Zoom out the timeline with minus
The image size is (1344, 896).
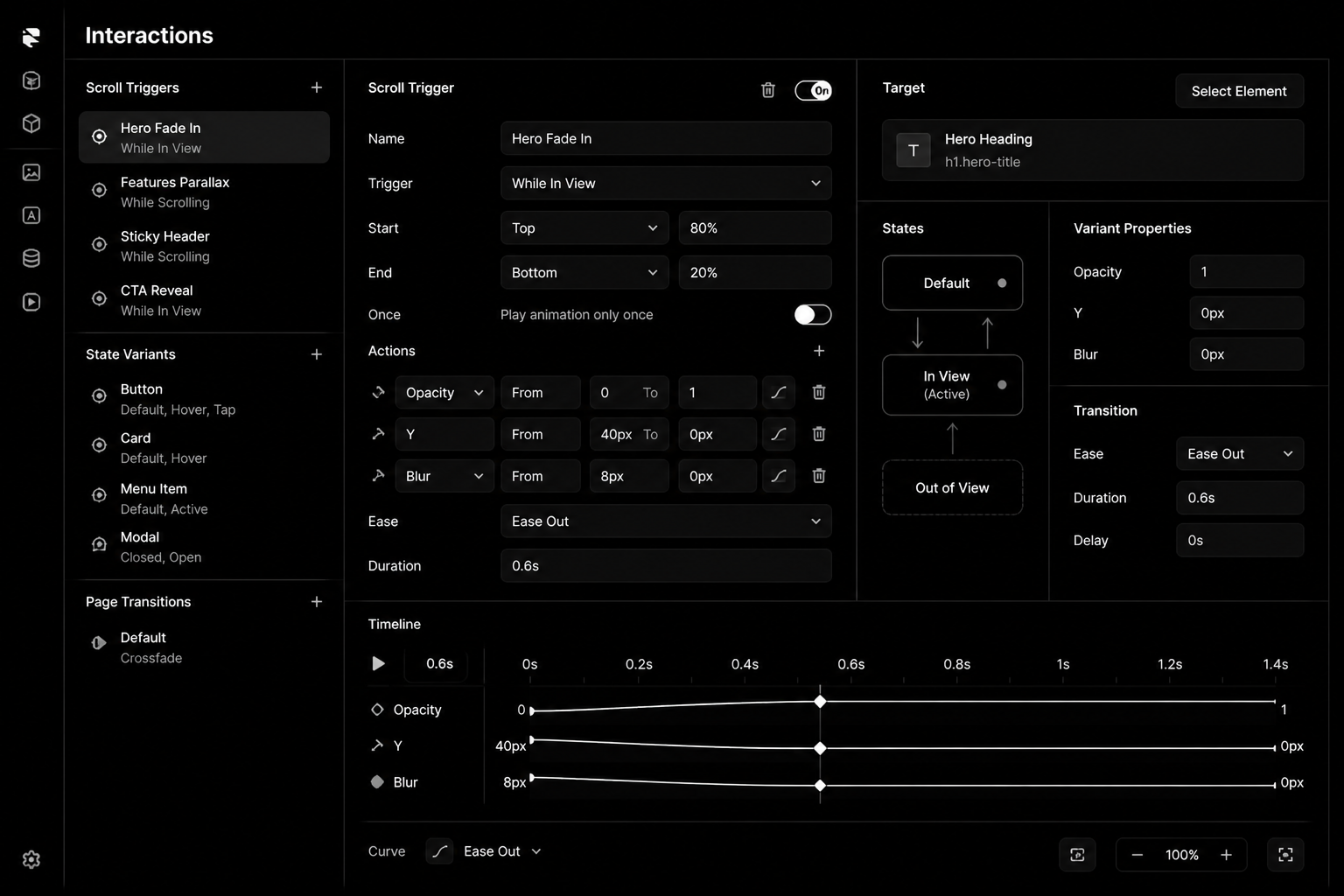click(x=1137, y=855)
